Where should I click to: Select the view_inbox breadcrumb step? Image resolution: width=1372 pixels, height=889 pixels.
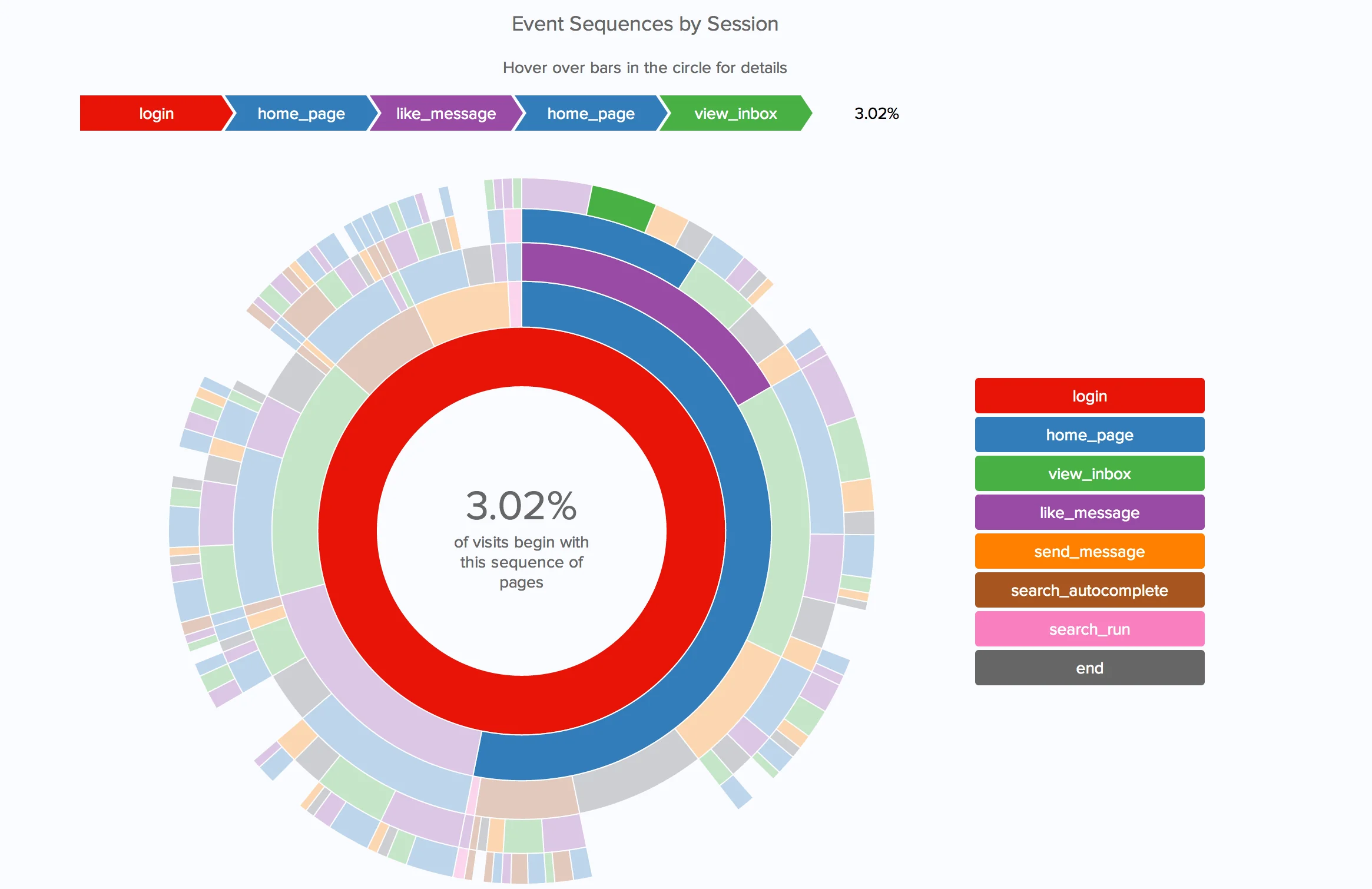[735, 113]
